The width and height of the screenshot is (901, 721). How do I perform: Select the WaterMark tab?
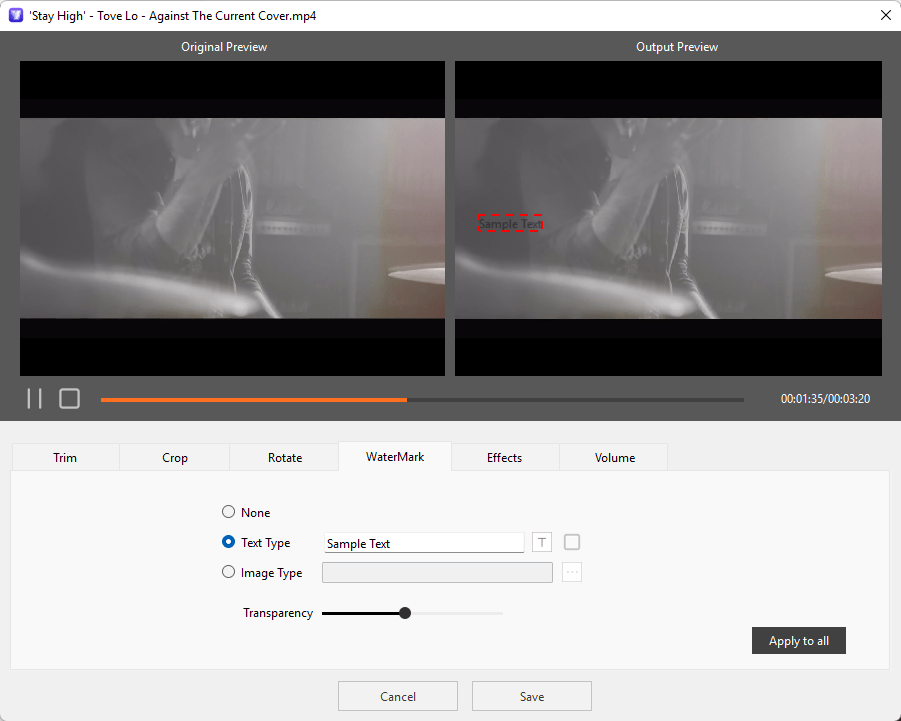click(x=395, y=457)
